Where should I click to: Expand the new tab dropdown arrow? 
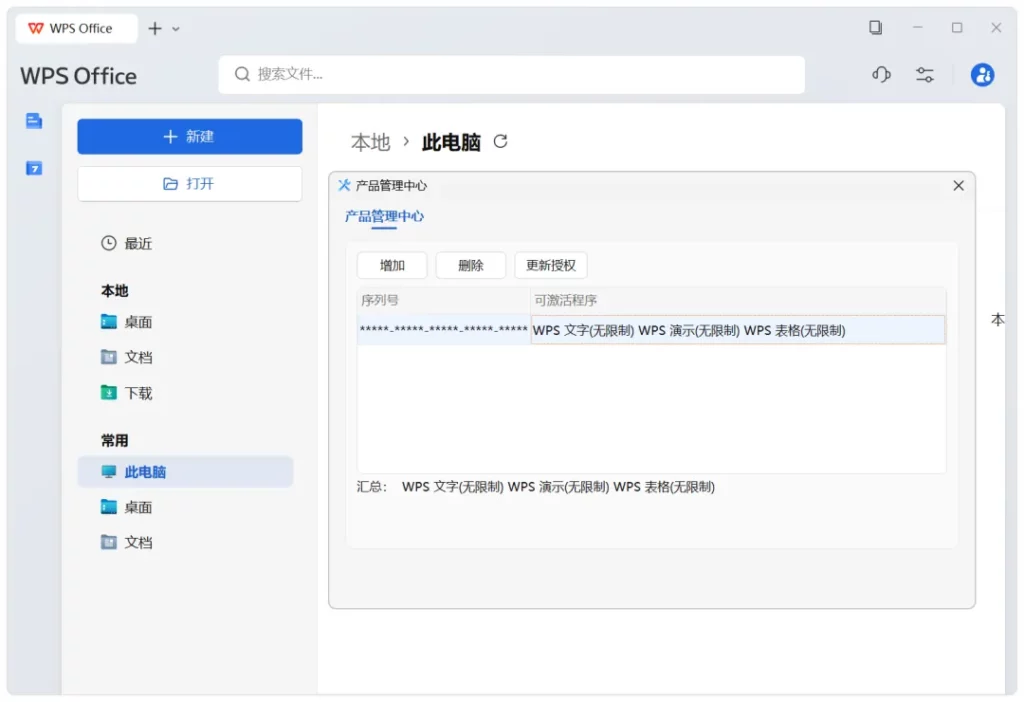176,29
